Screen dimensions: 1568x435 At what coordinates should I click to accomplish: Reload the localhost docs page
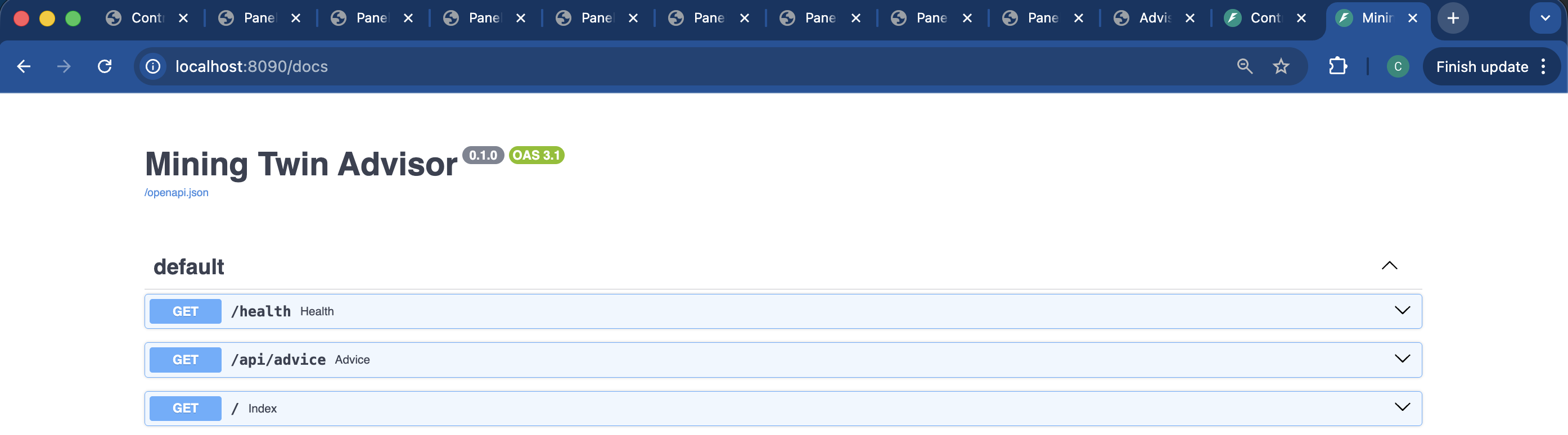105,66
